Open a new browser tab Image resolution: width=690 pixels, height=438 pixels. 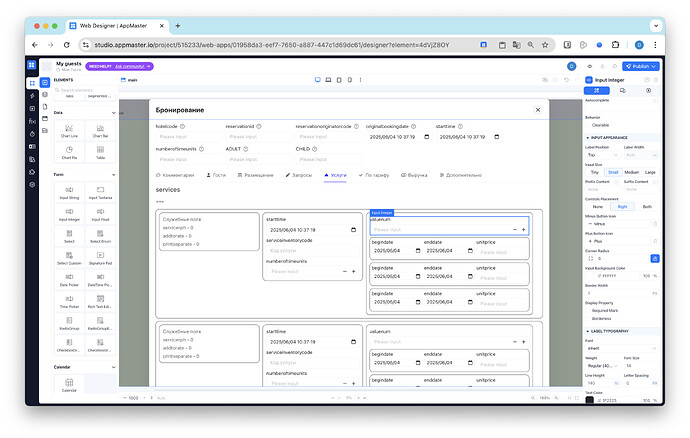(x=178, y=26)
